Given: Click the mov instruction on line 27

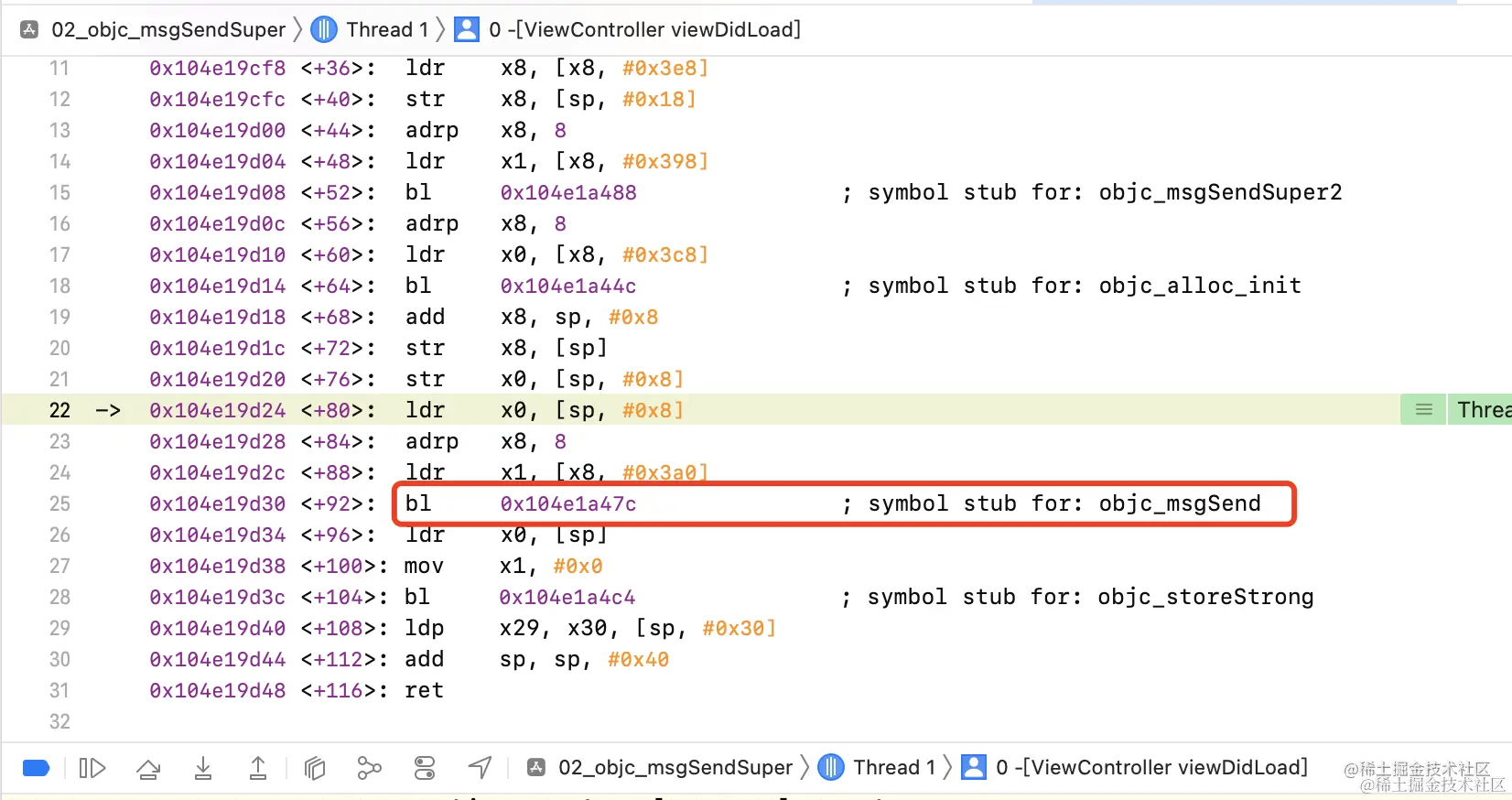Looking at the screenshot, I should click(424, 566).
